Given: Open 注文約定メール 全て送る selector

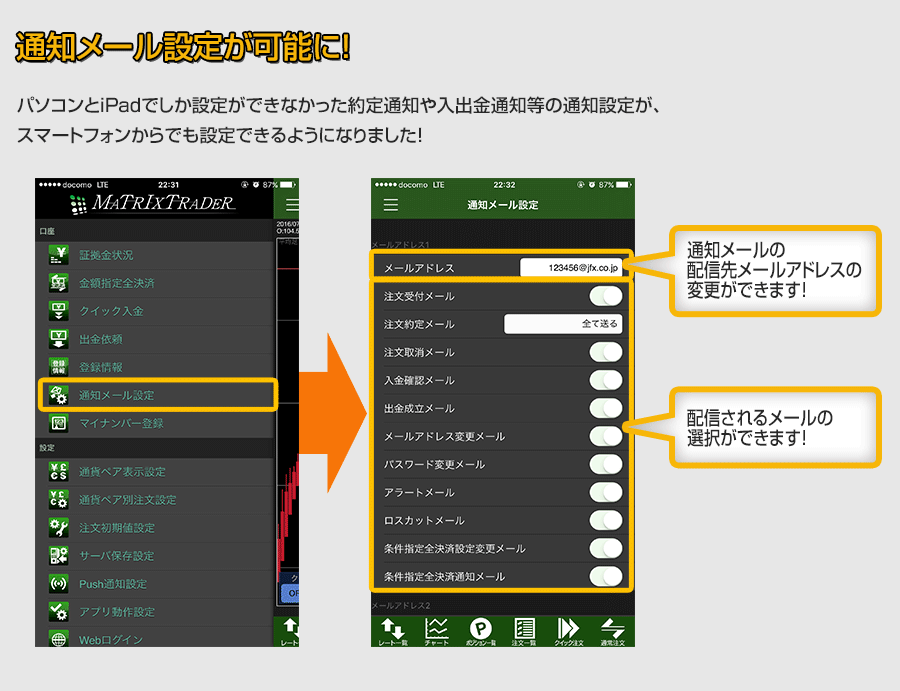Looking at the screenshot, I should [x=563, y=324].
